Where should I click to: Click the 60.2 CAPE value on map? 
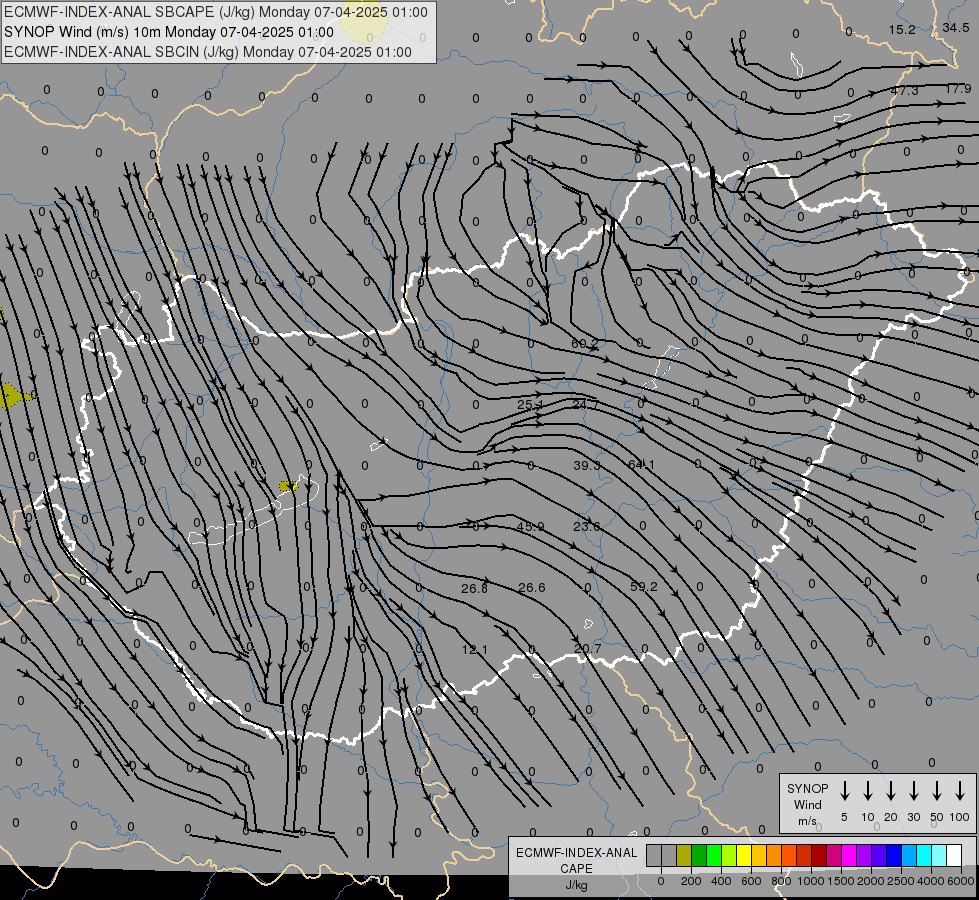click(584, 344)
